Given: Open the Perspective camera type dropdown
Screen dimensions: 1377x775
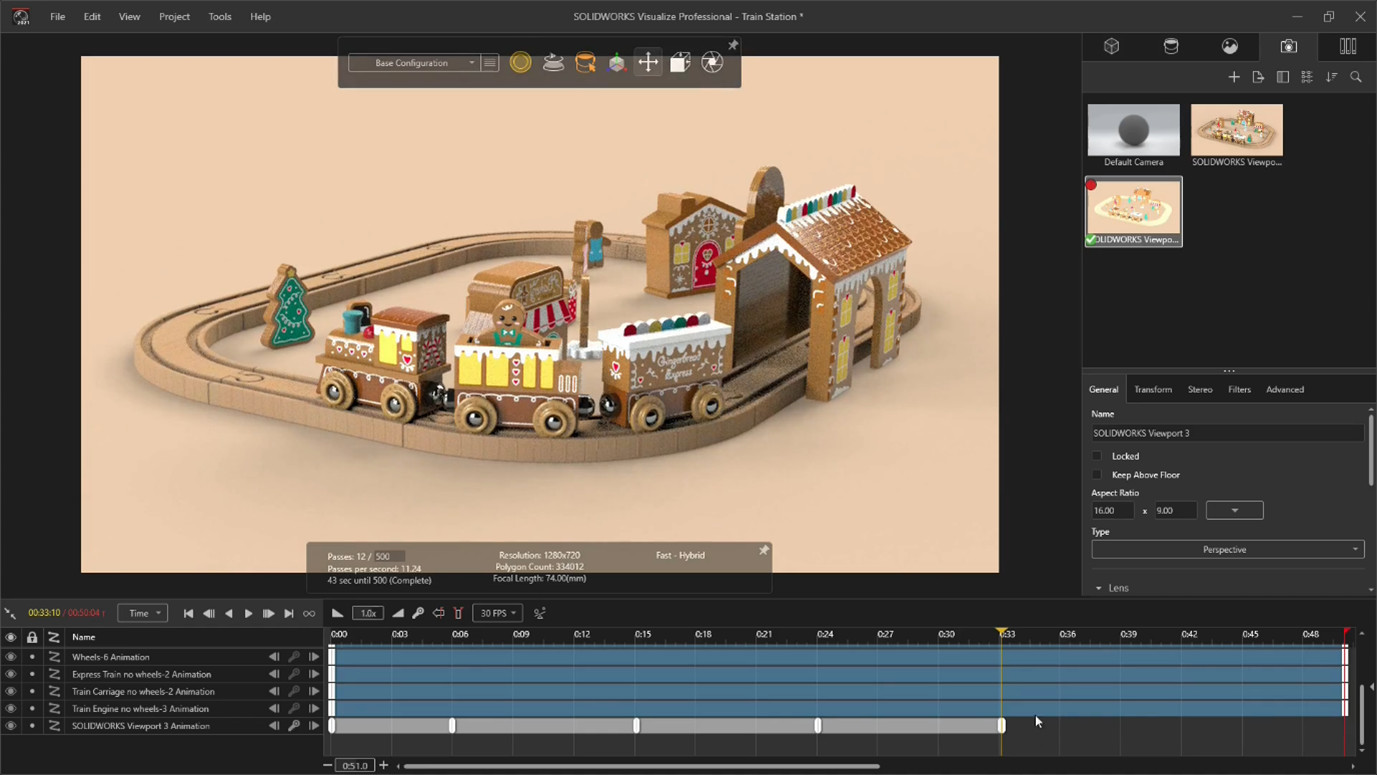Looking at the screenshot, I should (x=1227, y=549).
